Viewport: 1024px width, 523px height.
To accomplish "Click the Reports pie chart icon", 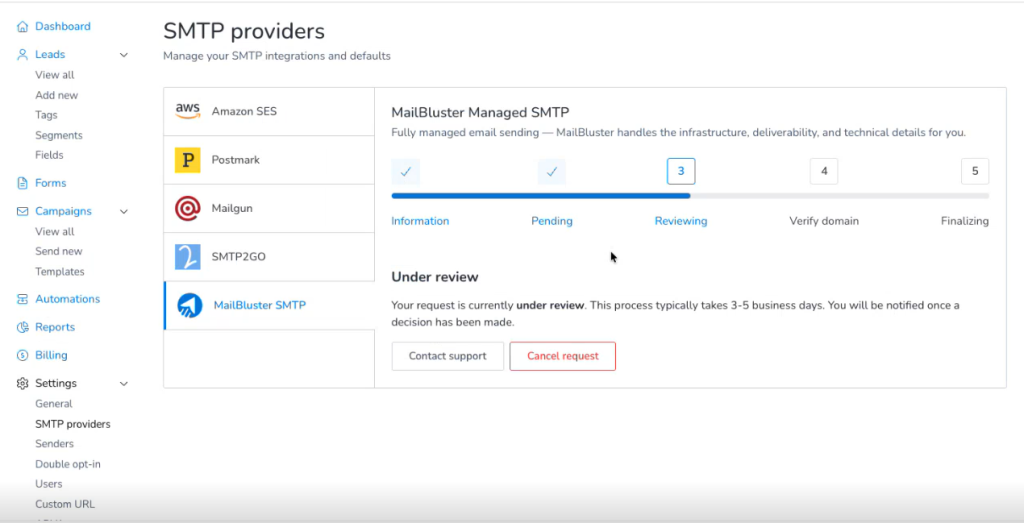I will tap(23, 327).
